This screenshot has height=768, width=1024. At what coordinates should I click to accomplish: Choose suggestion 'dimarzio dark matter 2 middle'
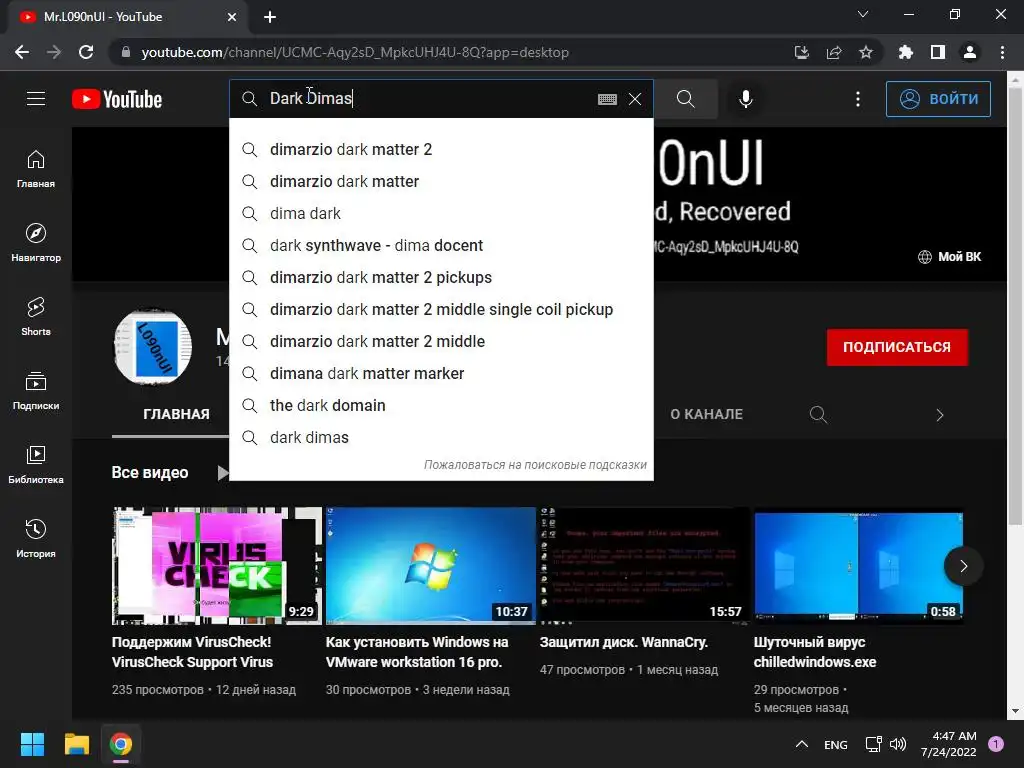[441, 342]
